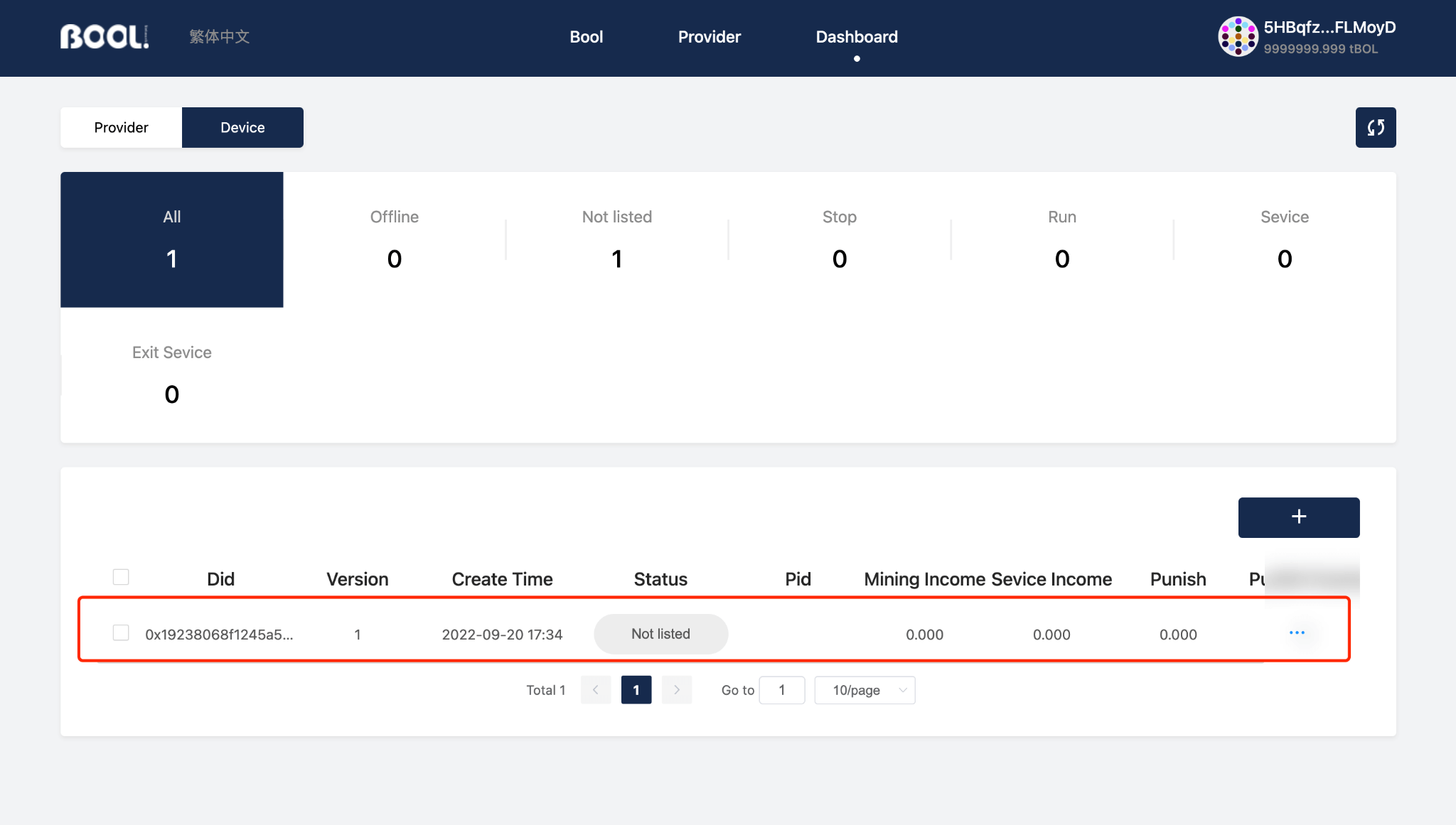The height and width of the screenshot is (825, 1456).
Task: Check the checkbox for device 0x19238068f1245a5
Action: pyautogui.click(x=120, y=632)
